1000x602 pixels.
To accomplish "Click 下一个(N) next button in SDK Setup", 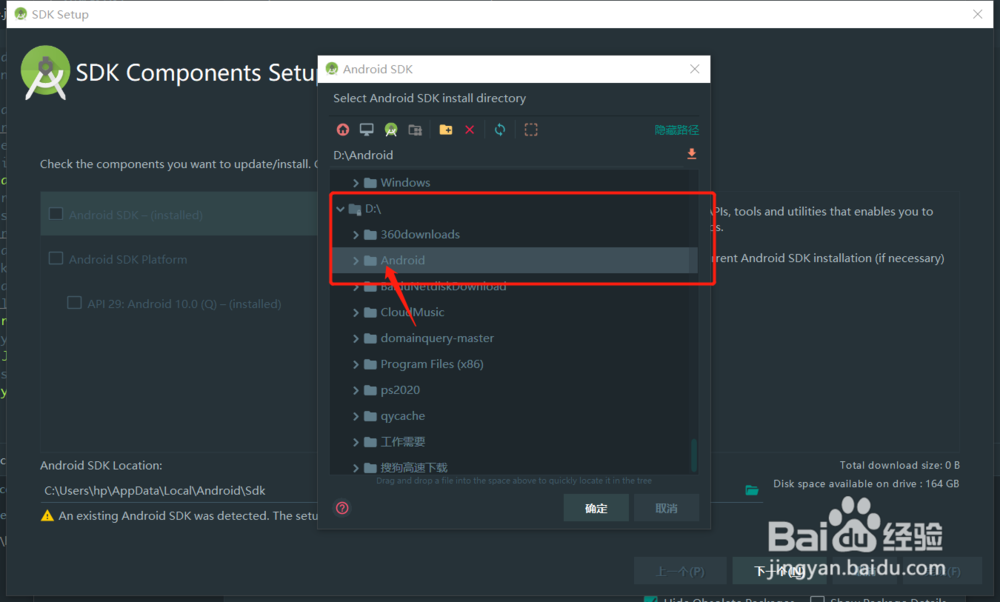I will pyautogui.click(x=778, y=571).
